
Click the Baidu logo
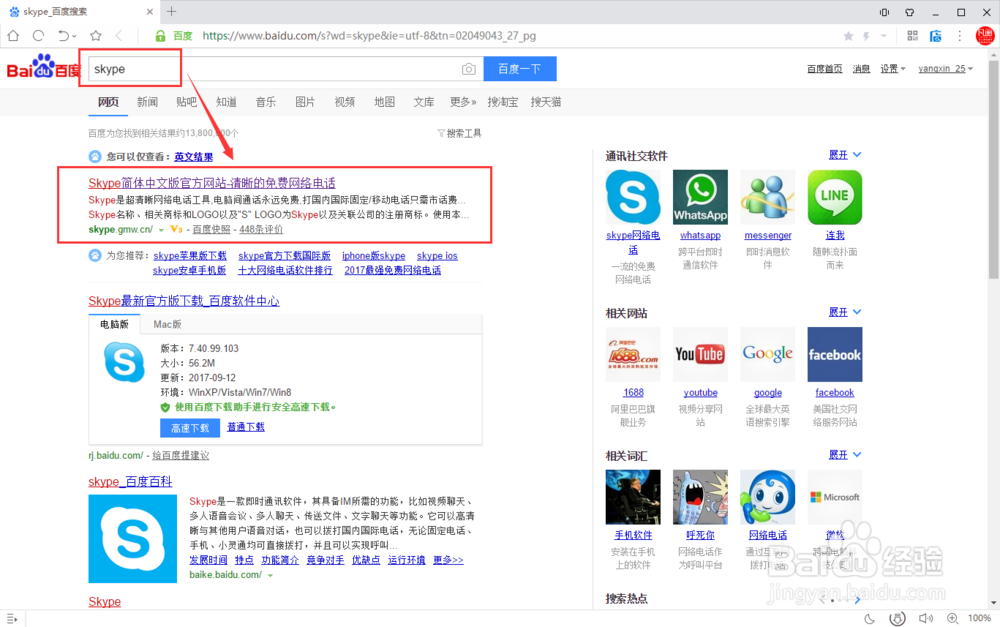(x=43, y=66)
